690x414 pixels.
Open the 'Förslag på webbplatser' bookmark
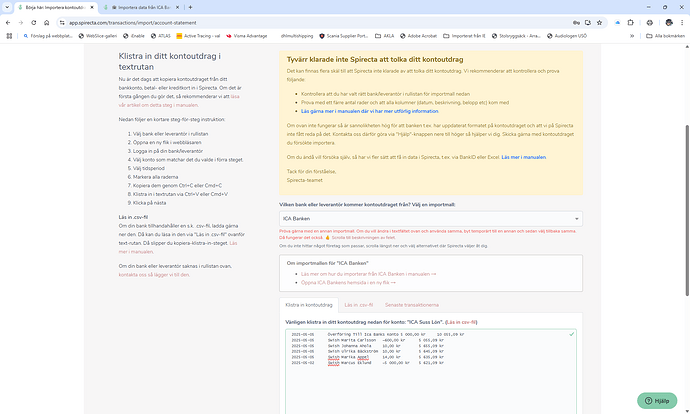[48, 36]
